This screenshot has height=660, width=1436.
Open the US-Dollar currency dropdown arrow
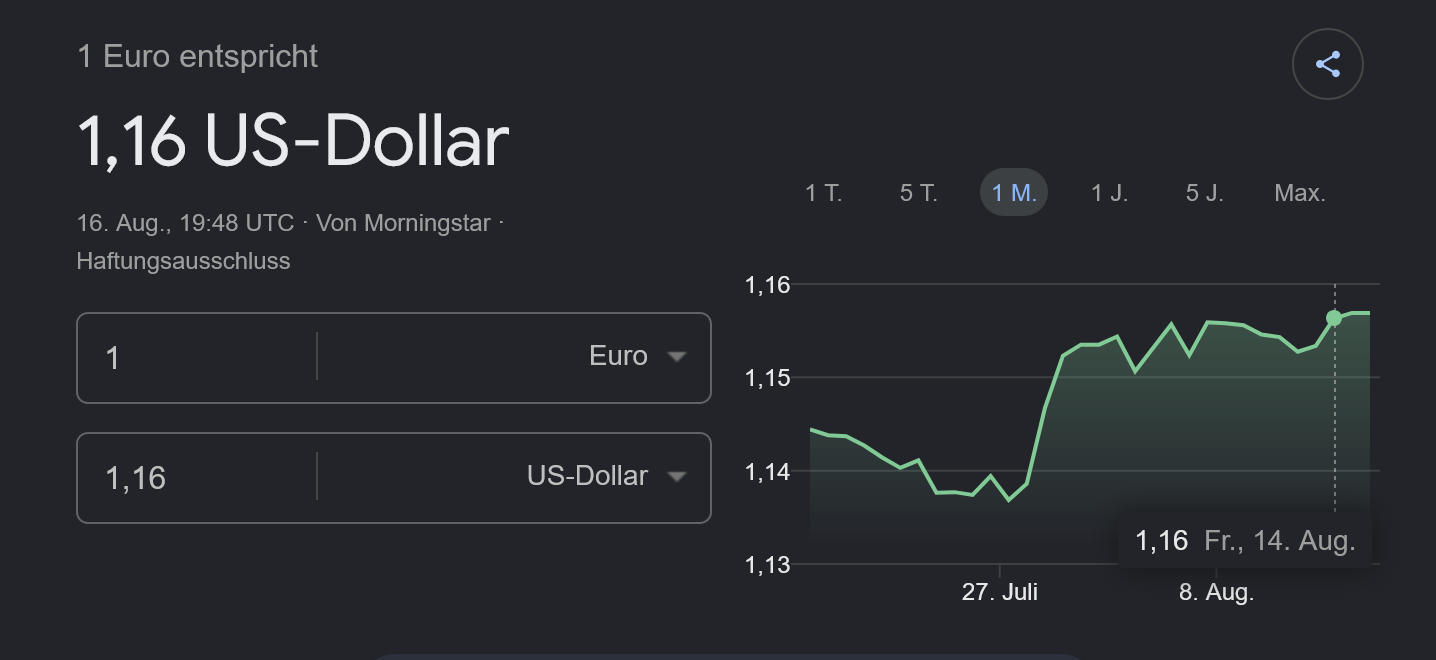point(677,476)
